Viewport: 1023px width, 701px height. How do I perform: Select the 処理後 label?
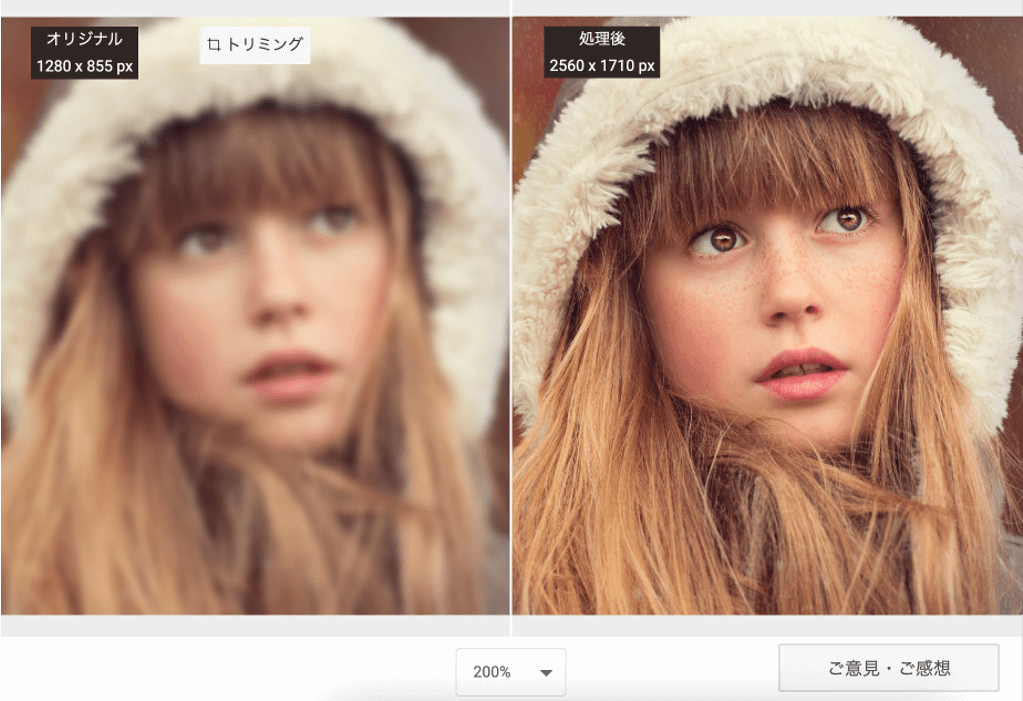601,39
